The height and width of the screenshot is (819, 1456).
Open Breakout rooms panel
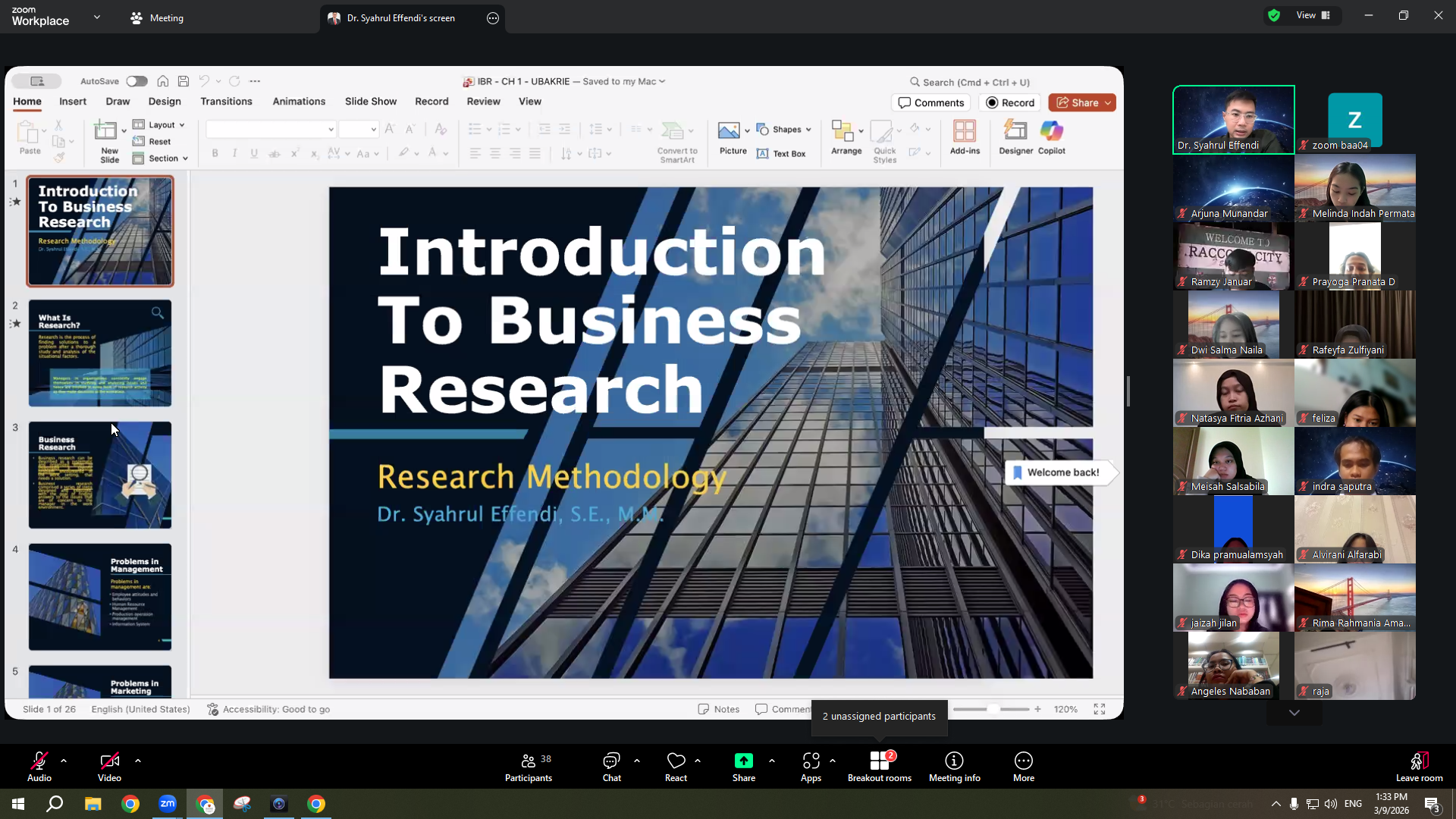[879, 766]
